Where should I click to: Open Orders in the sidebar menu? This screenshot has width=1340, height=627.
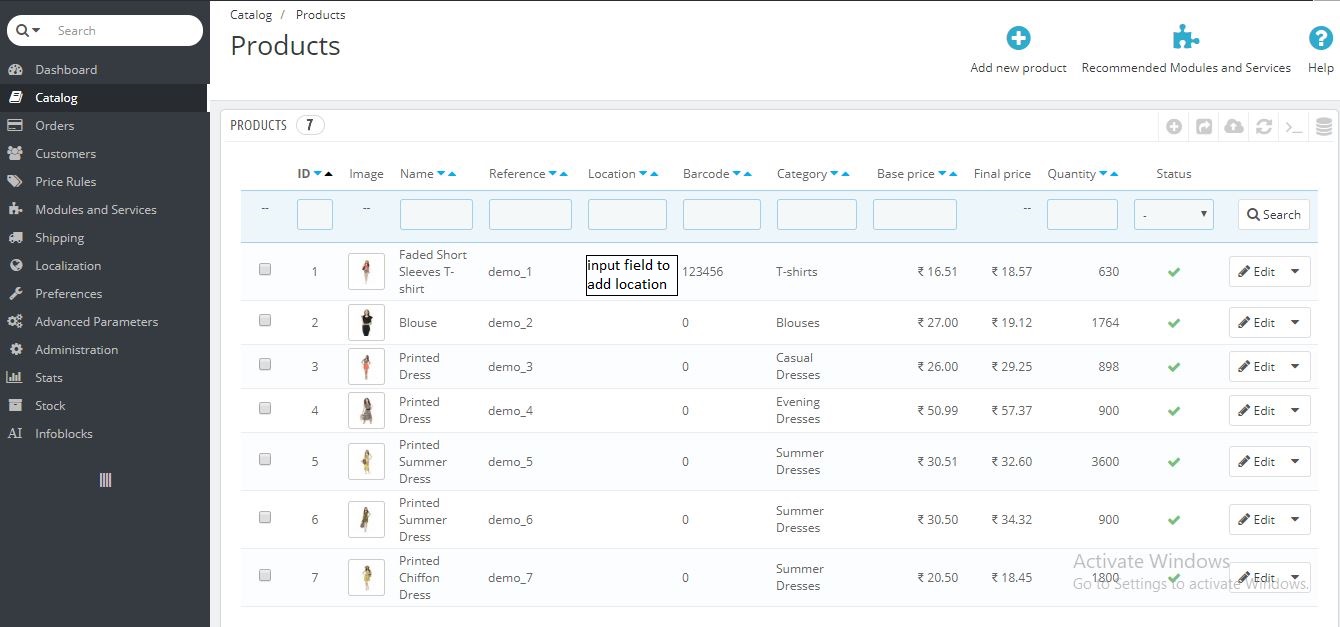click(x=54, y=126)
